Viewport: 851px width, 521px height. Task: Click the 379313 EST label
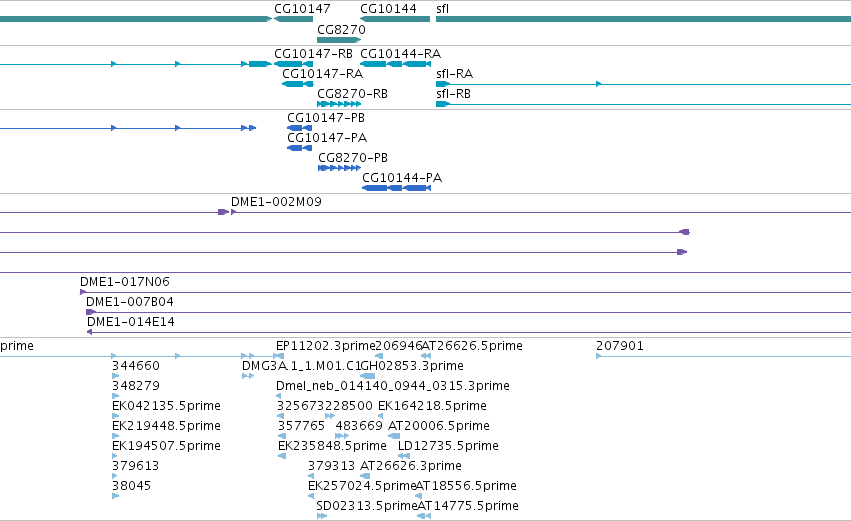pyautogui.click(x=332, y=466)
